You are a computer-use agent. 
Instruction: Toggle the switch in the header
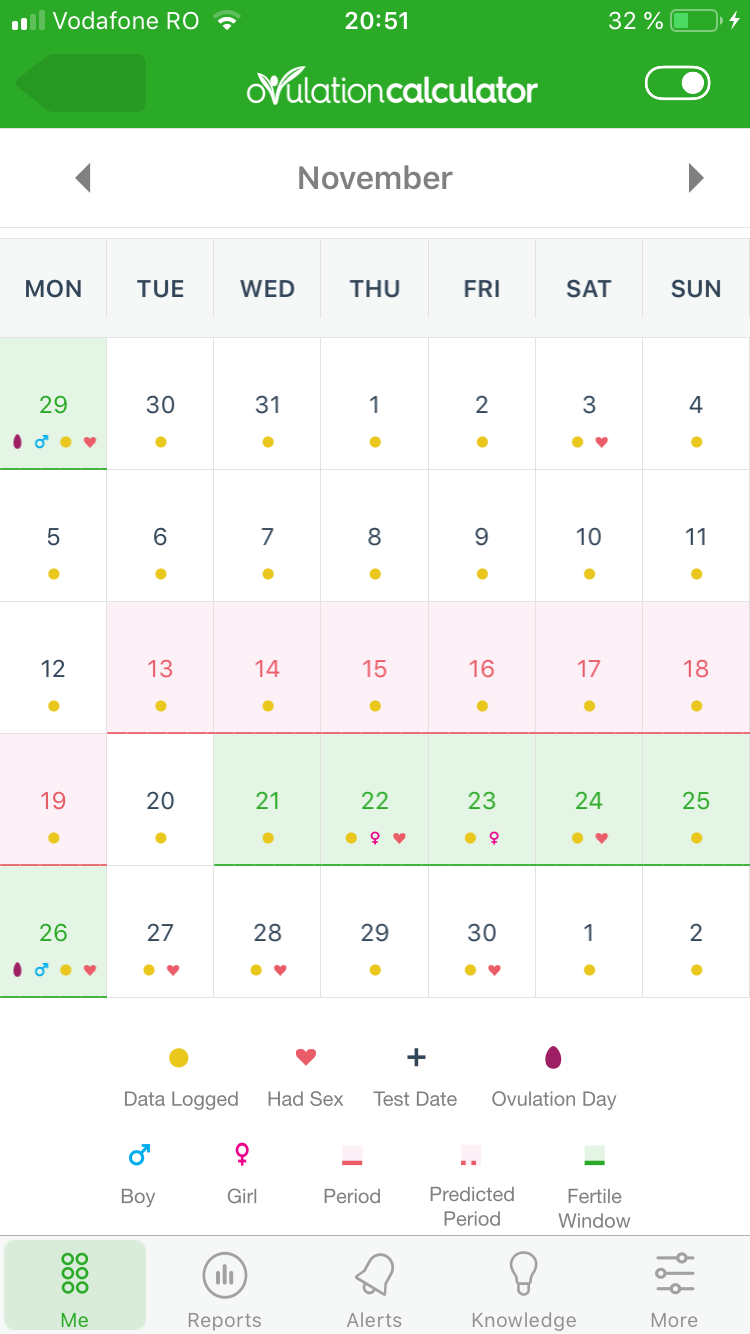(x=678, y=83)
